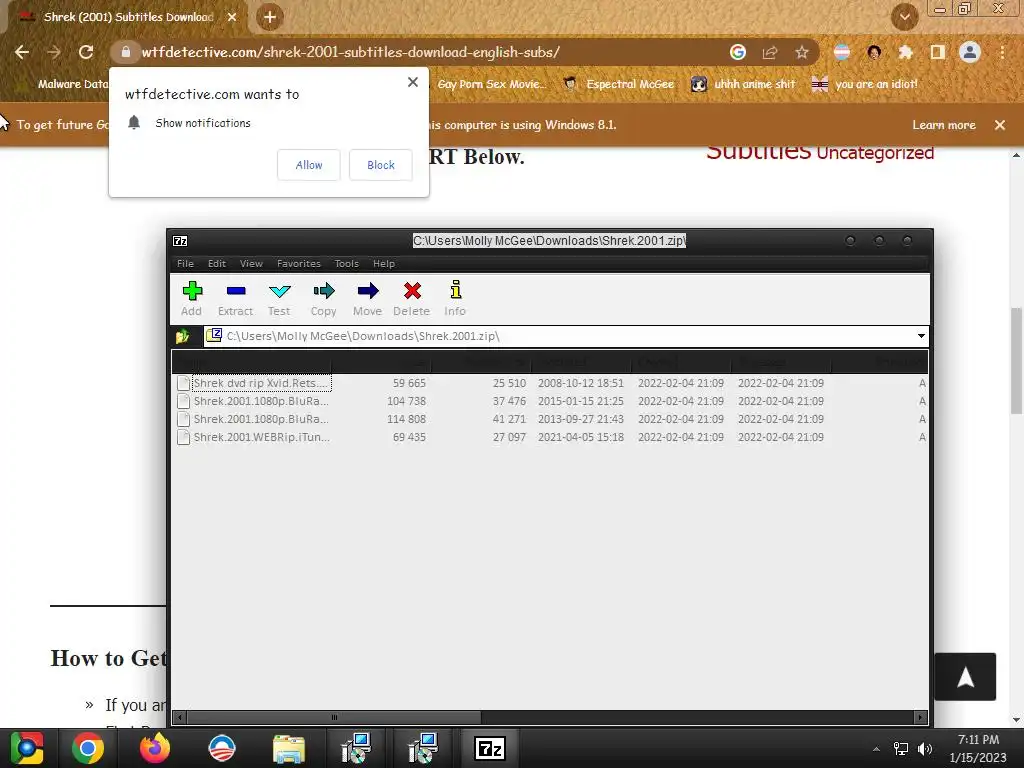
Task: Select the Shrek.2001.1080p.BluRa file sized 104 738
Action: [x=261, y=401]
